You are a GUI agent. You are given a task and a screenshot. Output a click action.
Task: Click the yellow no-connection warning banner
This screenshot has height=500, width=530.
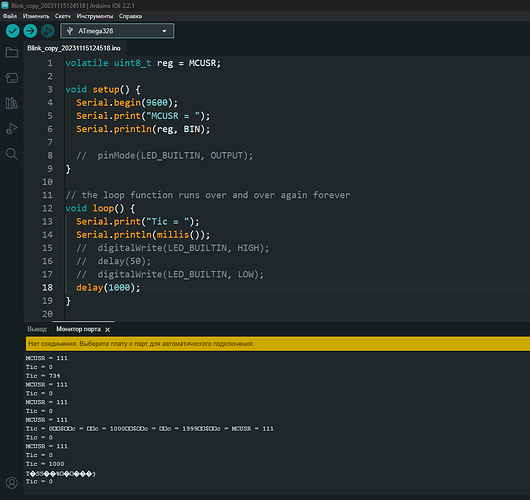278,344
